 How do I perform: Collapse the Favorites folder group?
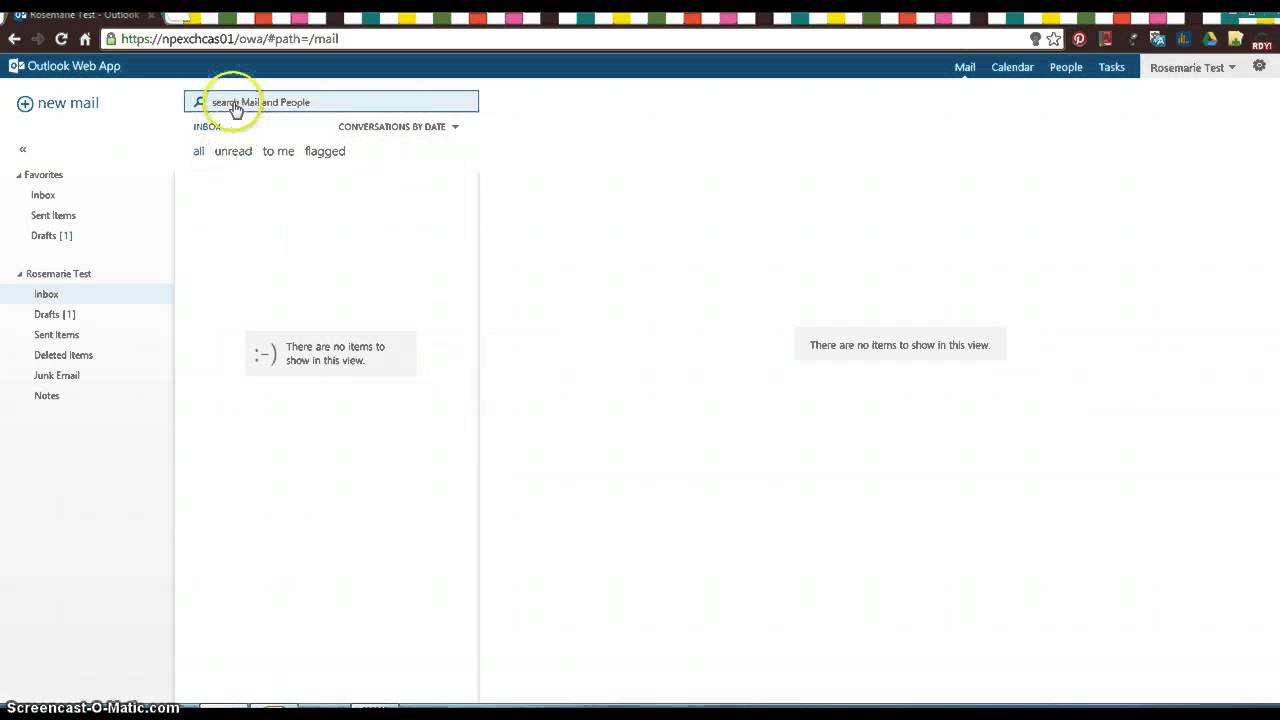click(x=19, y=175)
